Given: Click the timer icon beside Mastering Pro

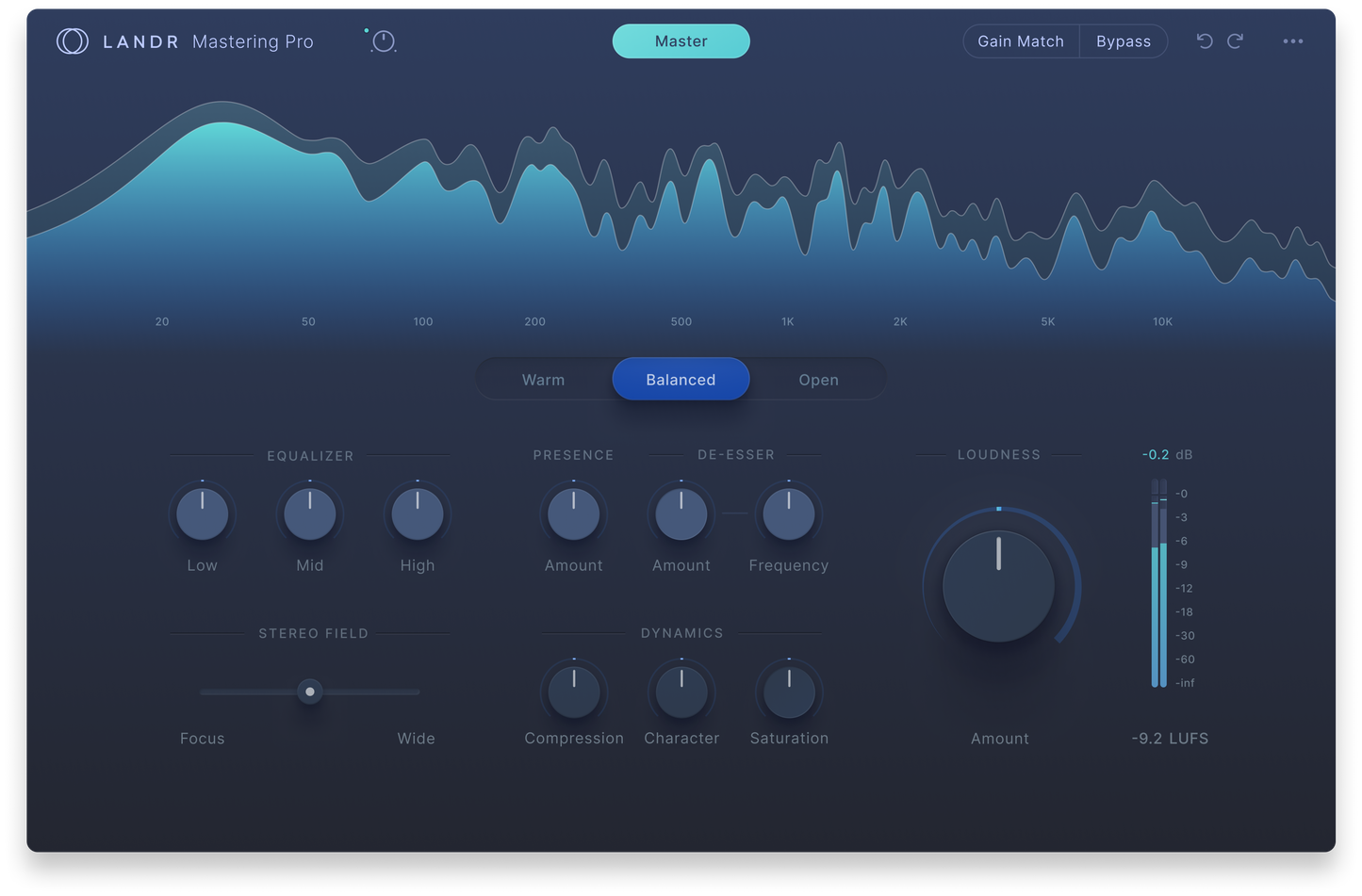Looking at the screenshot, I should click(383, 41).
